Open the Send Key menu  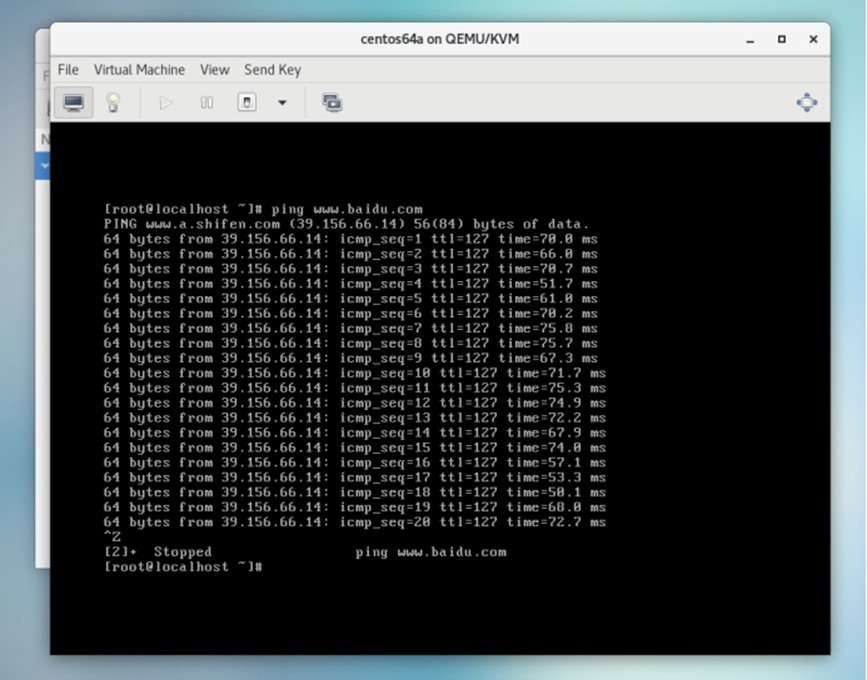[x=273, y=70]
